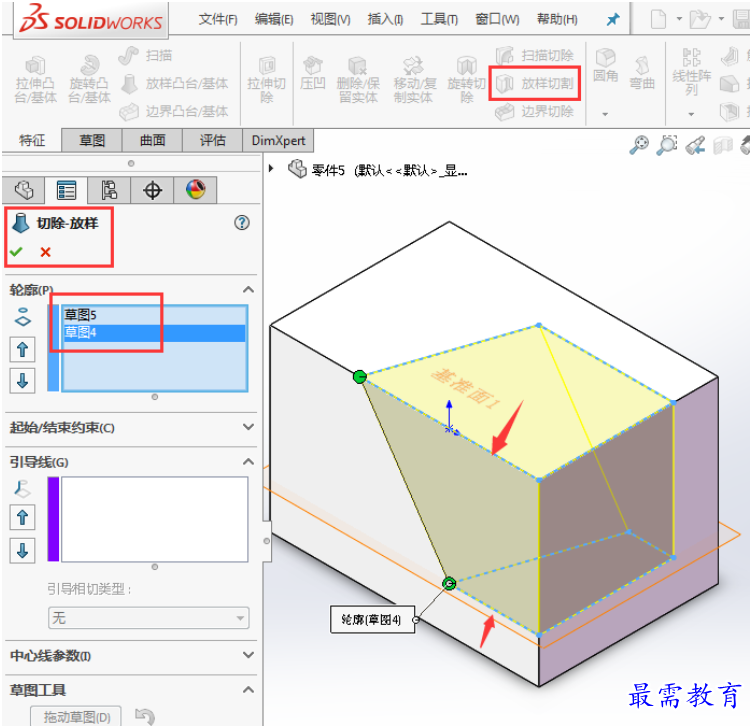Collapse the 引导线(G) section

click(248, 462)
